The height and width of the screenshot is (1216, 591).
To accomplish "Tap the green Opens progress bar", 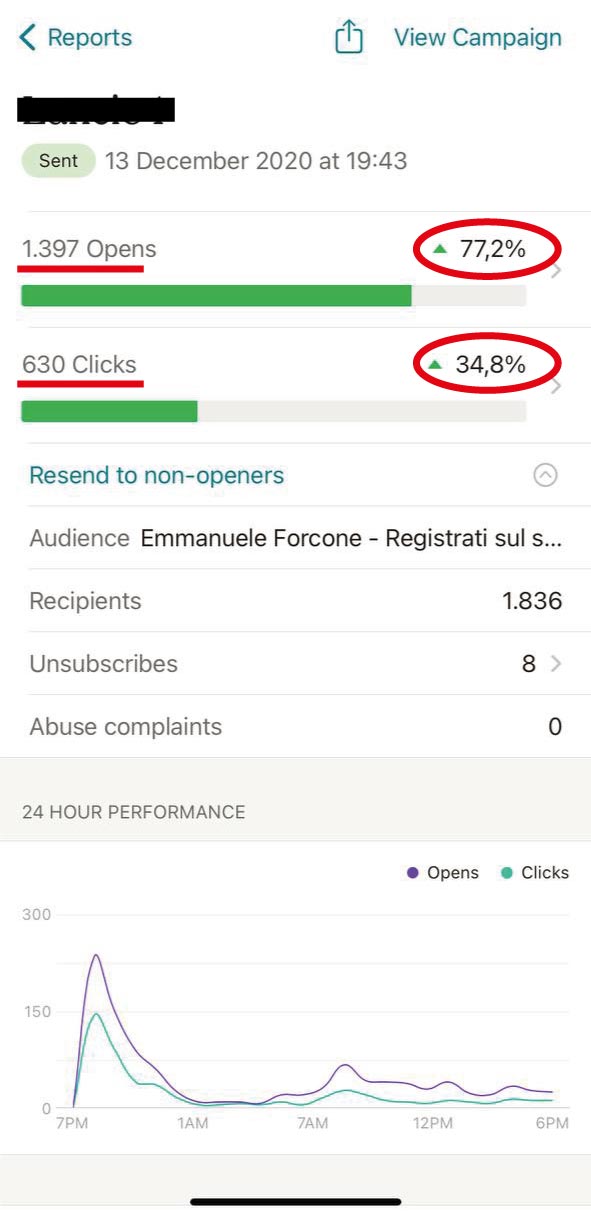I will click(216, 295).
